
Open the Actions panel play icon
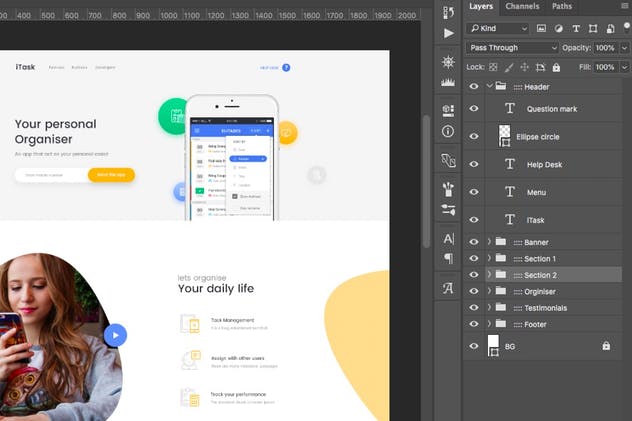(448, 33)
